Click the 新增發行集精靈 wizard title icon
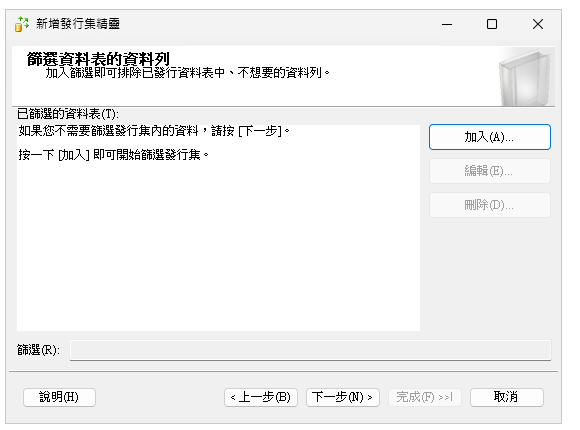This screenshot has width=580, height=430. click(22, 24)
